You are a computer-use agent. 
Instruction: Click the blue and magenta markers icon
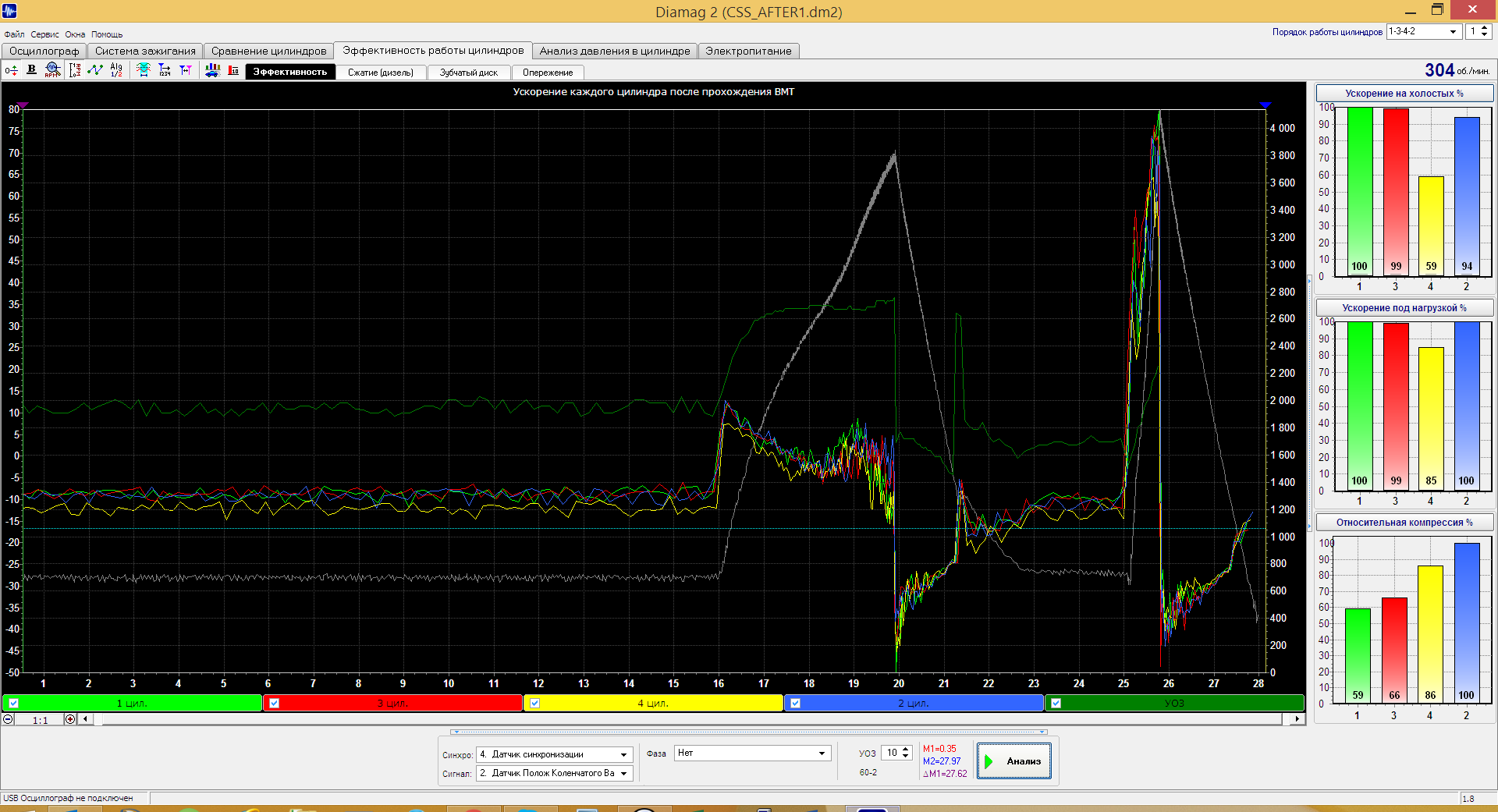coord(186,70)
